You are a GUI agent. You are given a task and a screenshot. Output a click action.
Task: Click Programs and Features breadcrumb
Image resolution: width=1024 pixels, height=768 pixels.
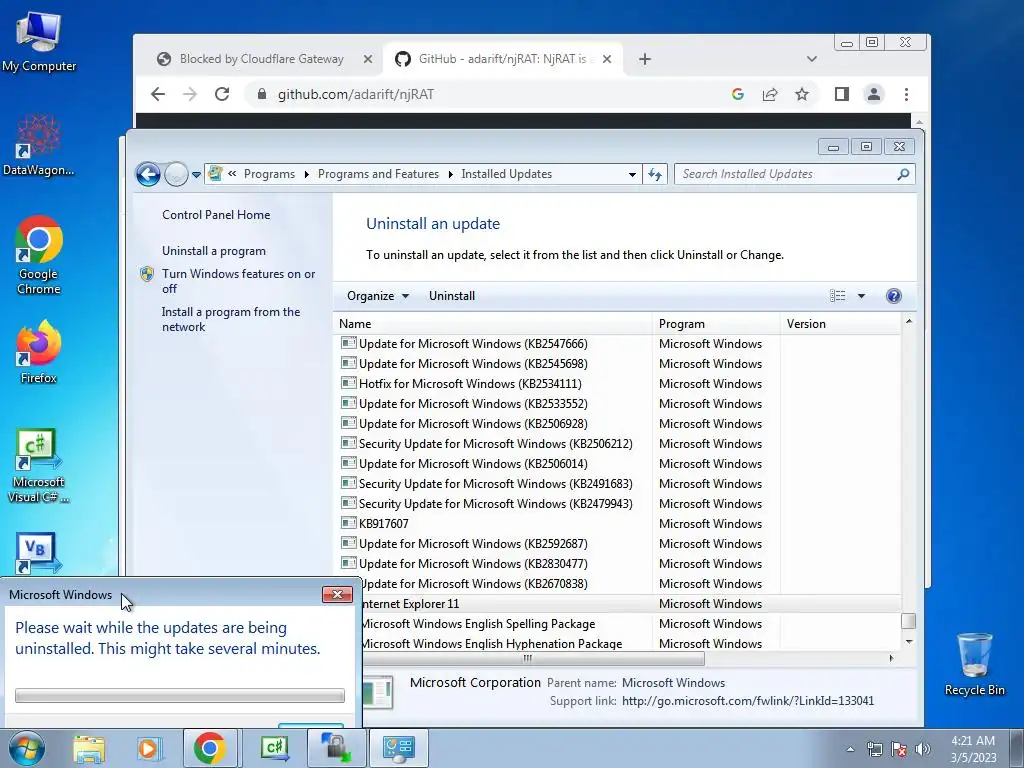(x=378, y=174)
